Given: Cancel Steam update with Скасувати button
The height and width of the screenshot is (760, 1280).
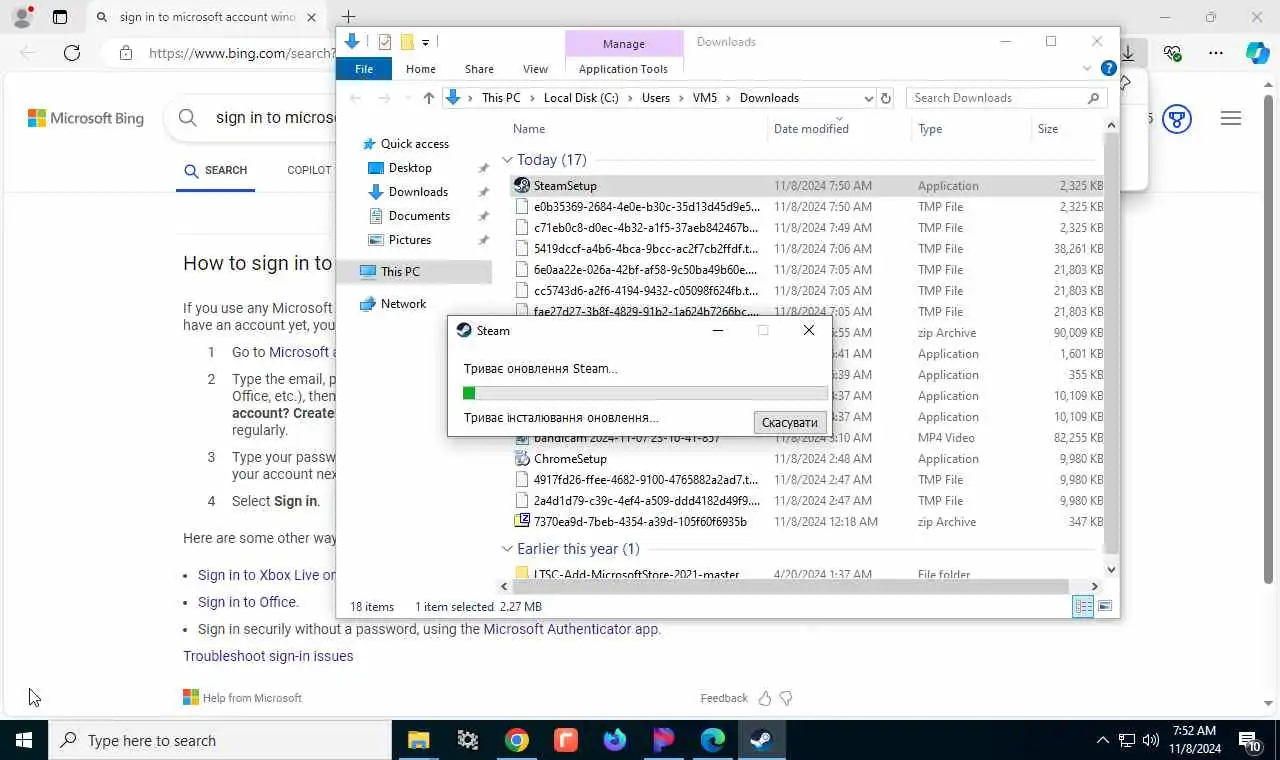Looking at the screenshot, I should (790, 422).
